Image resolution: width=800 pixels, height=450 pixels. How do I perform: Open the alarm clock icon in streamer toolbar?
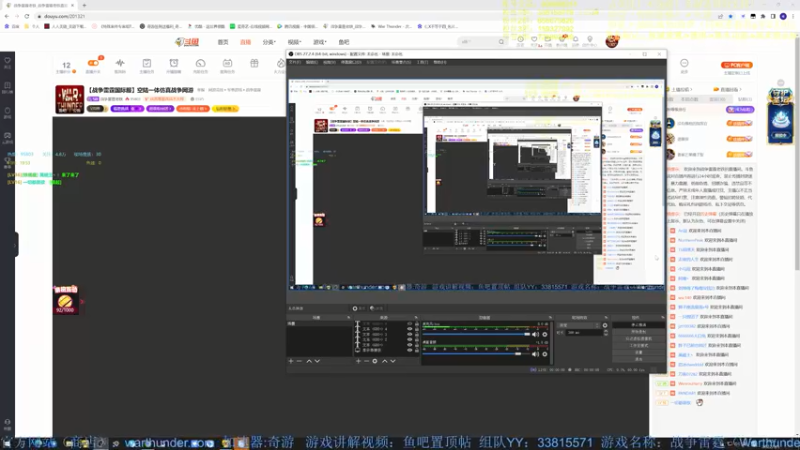coord(174,63)
